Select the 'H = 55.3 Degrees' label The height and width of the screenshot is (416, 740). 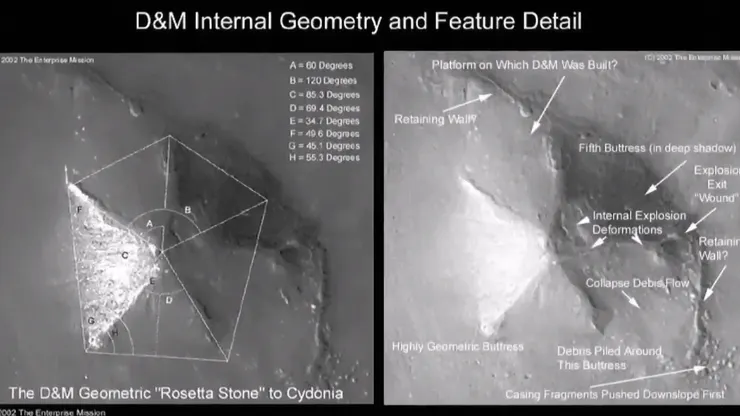click(325, 158)
